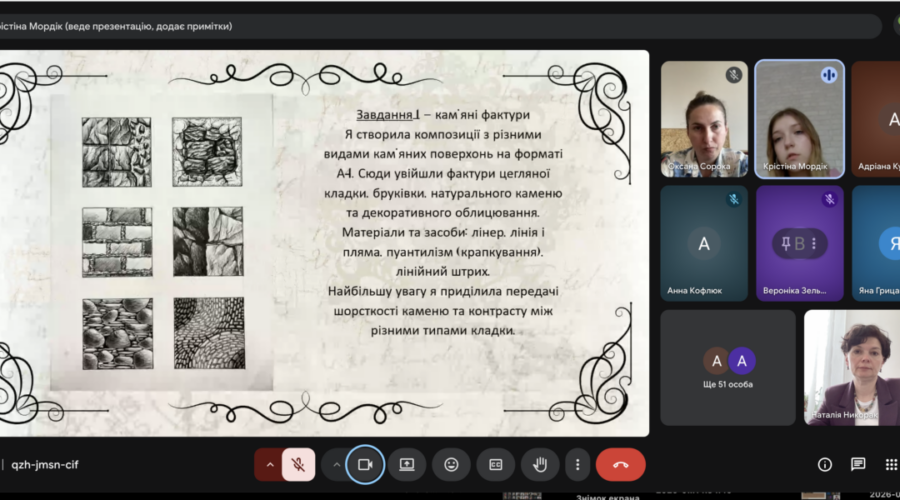The height and width of the screenshot is (500, 900).
Task: Open the 'Ще 51 особа' participants tile
Action: tap(728, 368)
